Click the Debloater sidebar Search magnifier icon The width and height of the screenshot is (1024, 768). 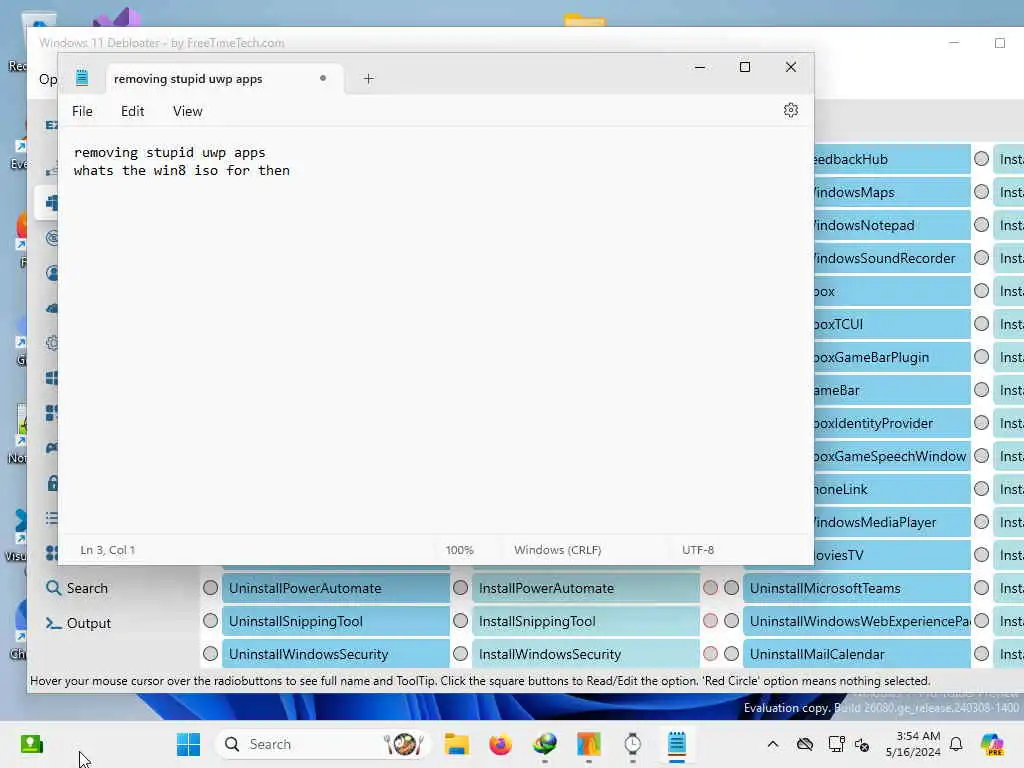[53, 588]
